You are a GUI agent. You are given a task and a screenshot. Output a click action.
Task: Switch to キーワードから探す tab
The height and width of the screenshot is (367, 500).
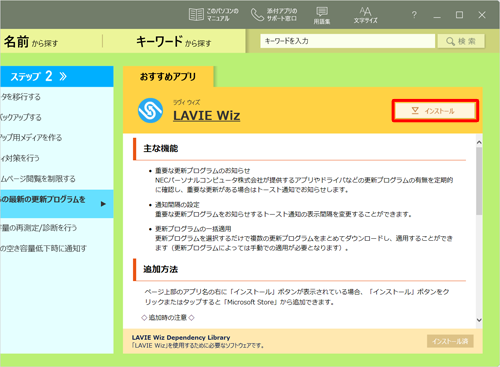point(173,42)
